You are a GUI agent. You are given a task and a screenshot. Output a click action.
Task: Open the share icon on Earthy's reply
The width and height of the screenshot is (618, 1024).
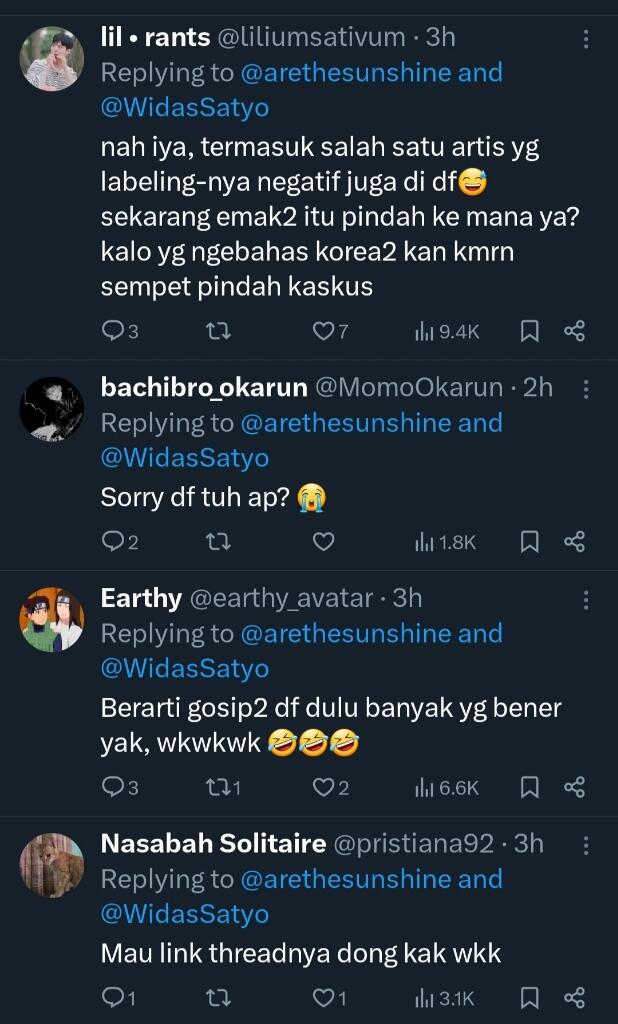(577, 787)
